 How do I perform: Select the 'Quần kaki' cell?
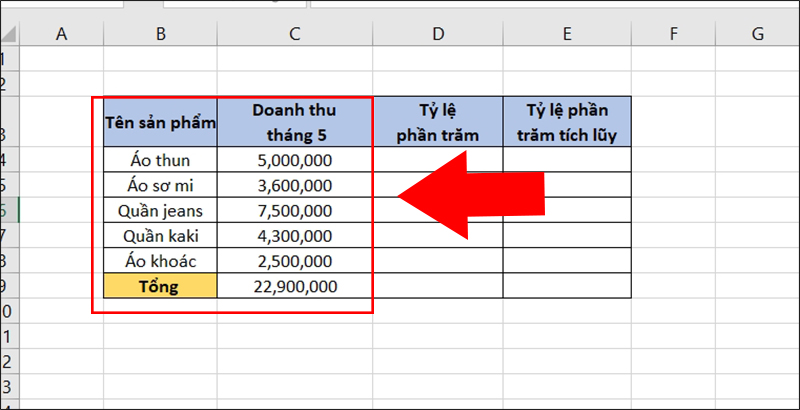coord(160,235)
